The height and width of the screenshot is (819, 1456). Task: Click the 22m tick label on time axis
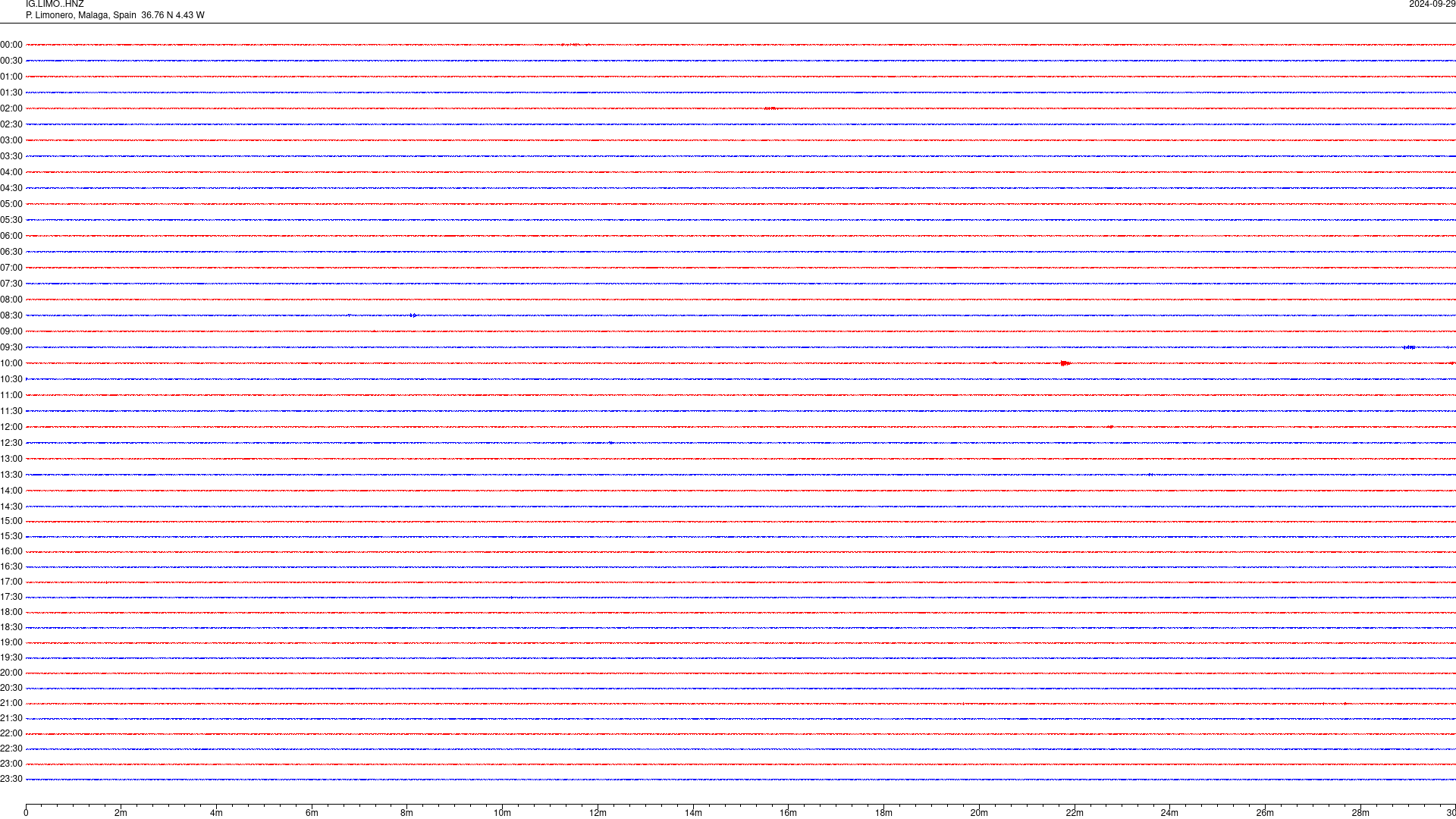1075,813
